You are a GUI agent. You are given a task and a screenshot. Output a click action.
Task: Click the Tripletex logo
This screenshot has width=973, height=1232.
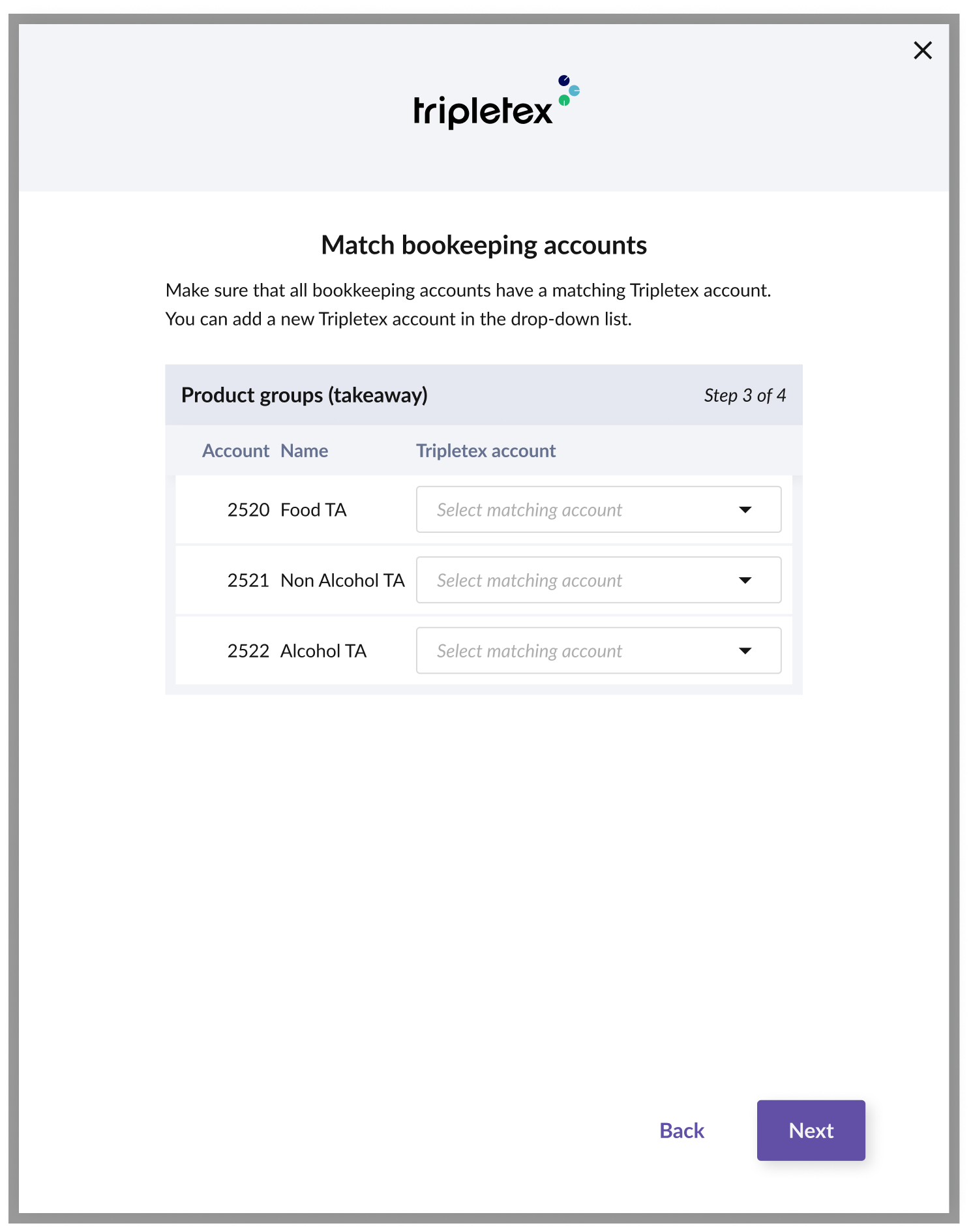click(x=496, y=102)
